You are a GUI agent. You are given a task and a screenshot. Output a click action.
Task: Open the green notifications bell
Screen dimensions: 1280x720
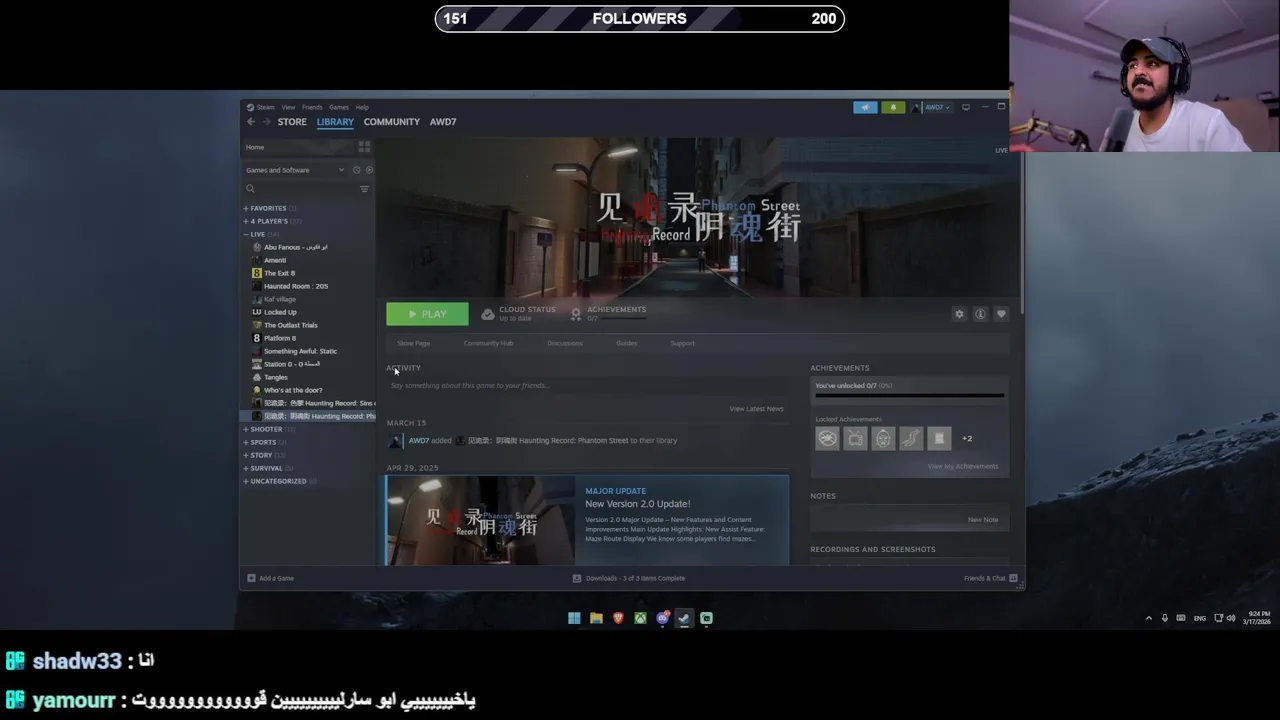[893, 107]
